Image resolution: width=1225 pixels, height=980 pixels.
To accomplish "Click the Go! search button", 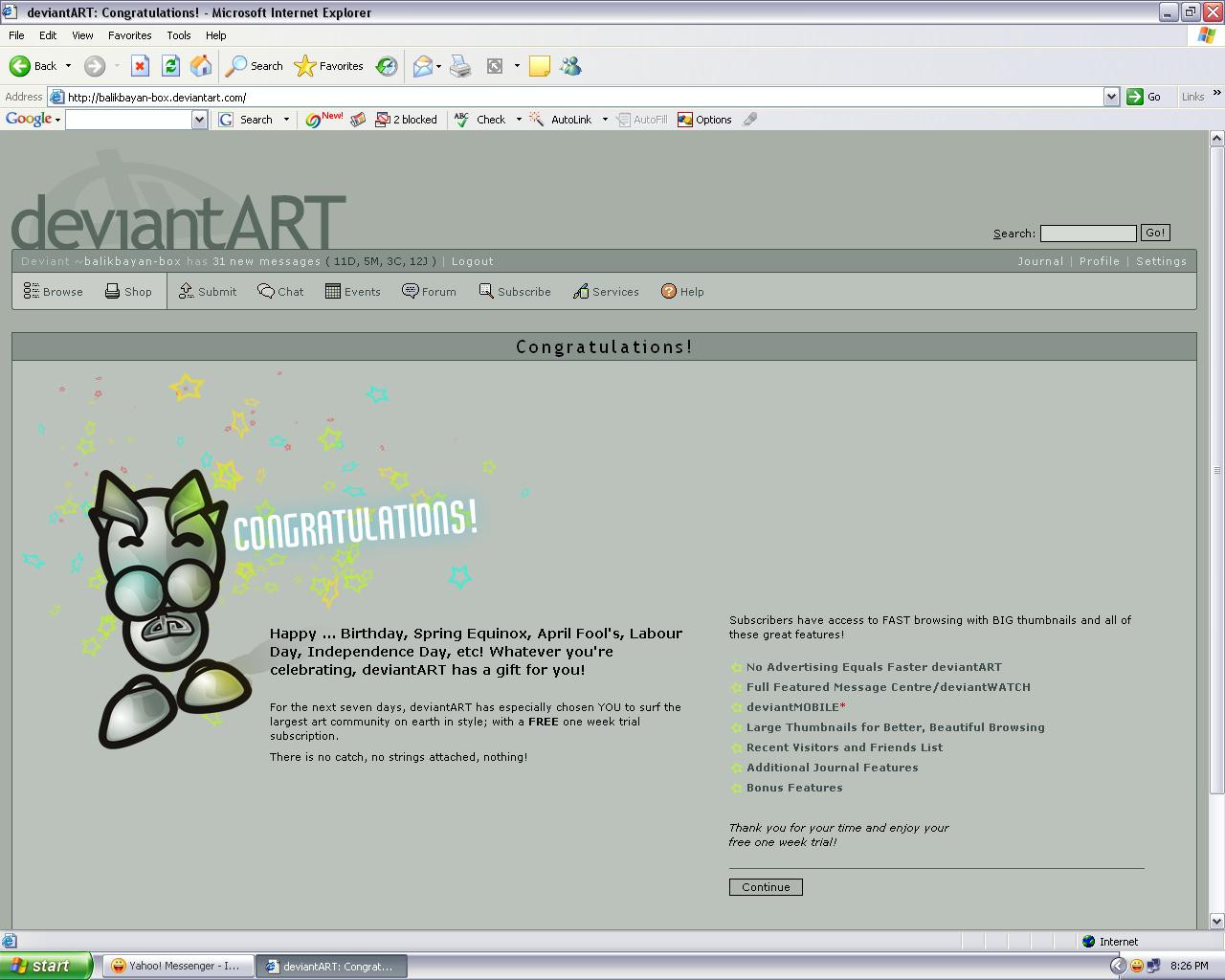I will [1155, 233].
